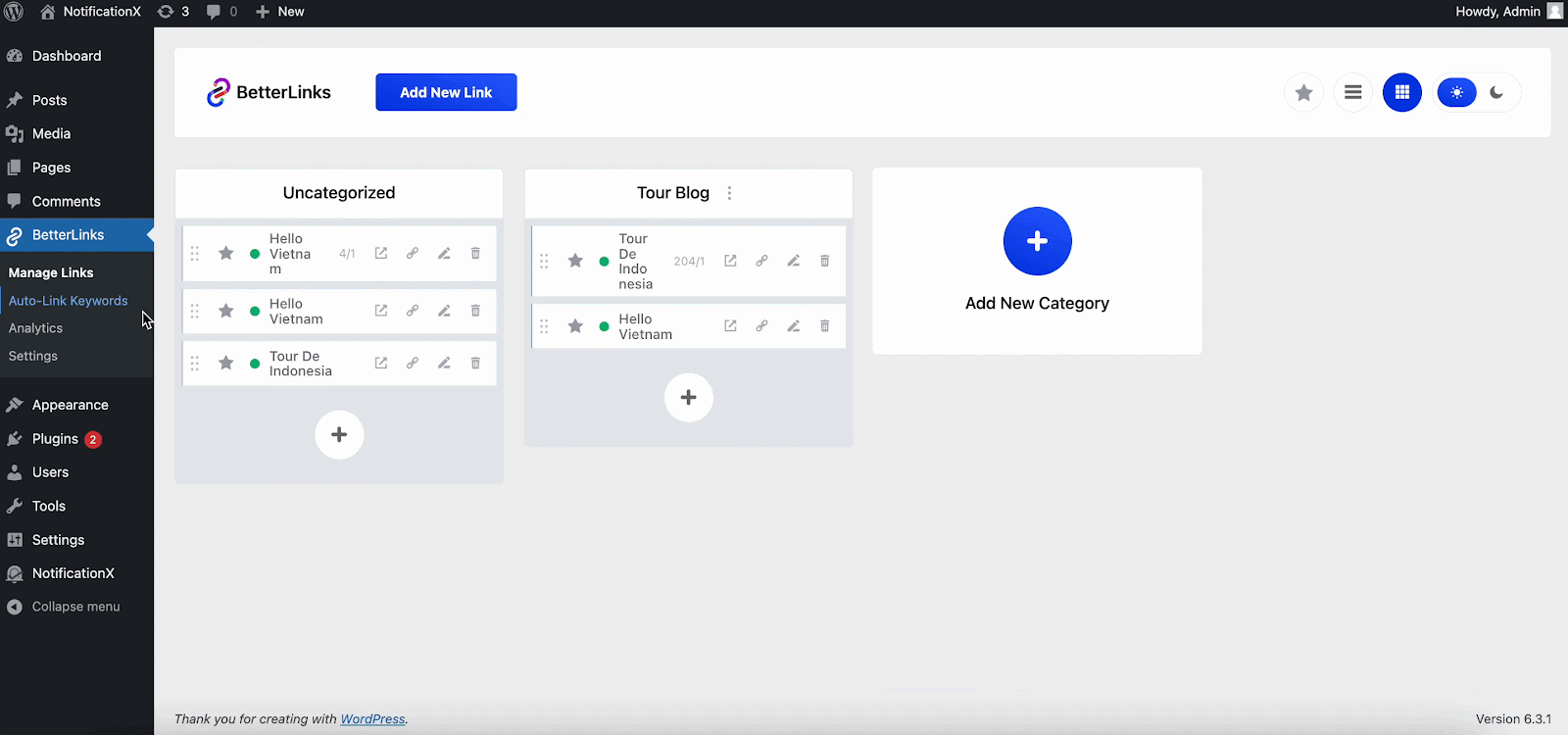Open target URL of Hello Vietnam 4/1 link
This screenshot has height=735, width=1568.
[381, 253]
